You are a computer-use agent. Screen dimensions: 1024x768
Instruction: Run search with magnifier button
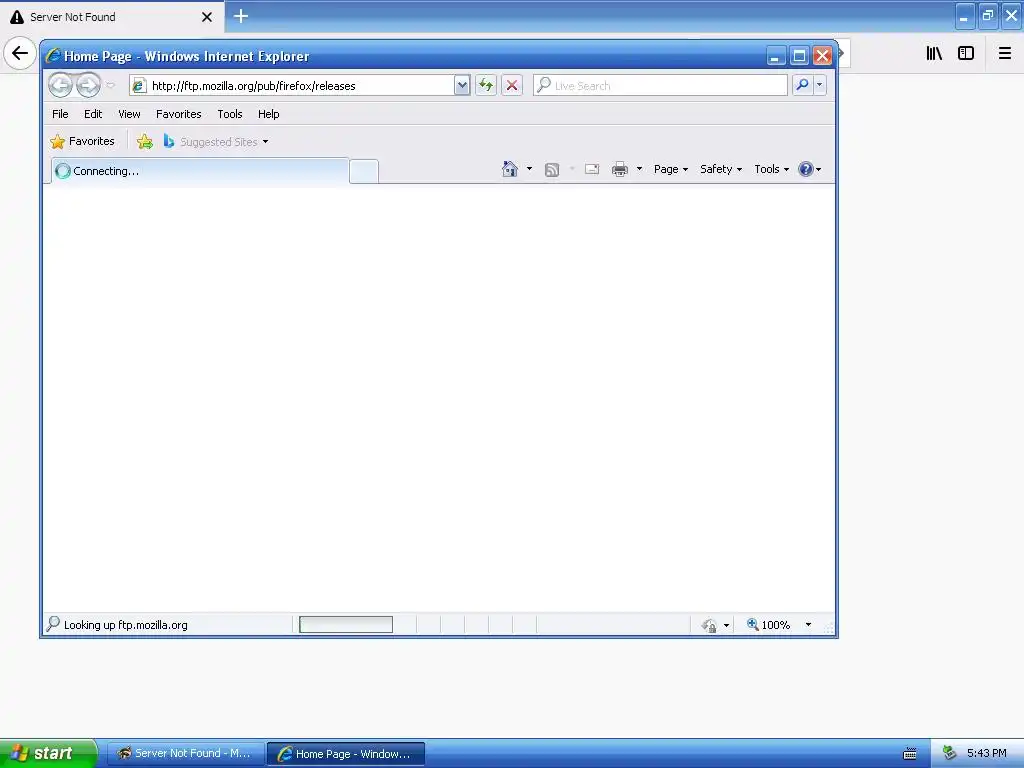coord(802,85)
